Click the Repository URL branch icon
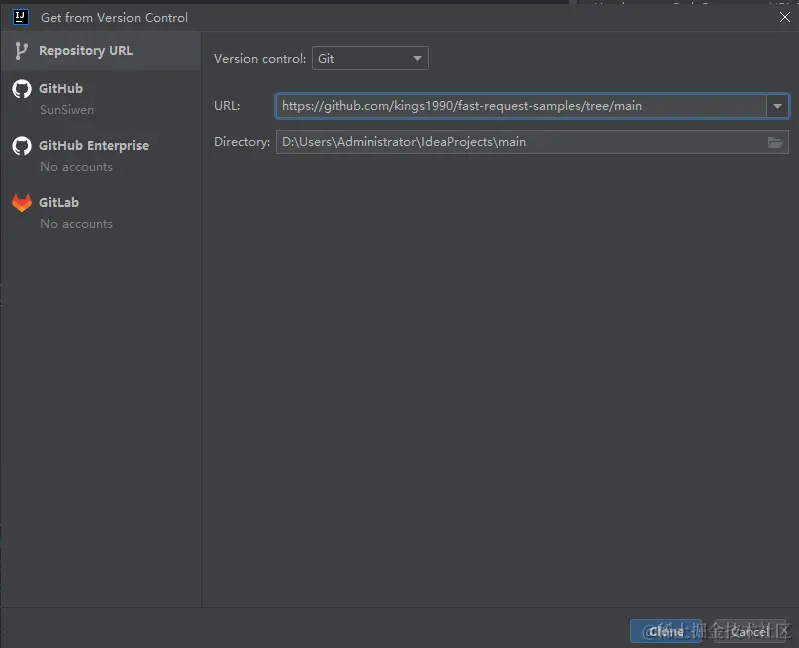The image size is (799, 648). pyautogui.click(x=21, y=51)
